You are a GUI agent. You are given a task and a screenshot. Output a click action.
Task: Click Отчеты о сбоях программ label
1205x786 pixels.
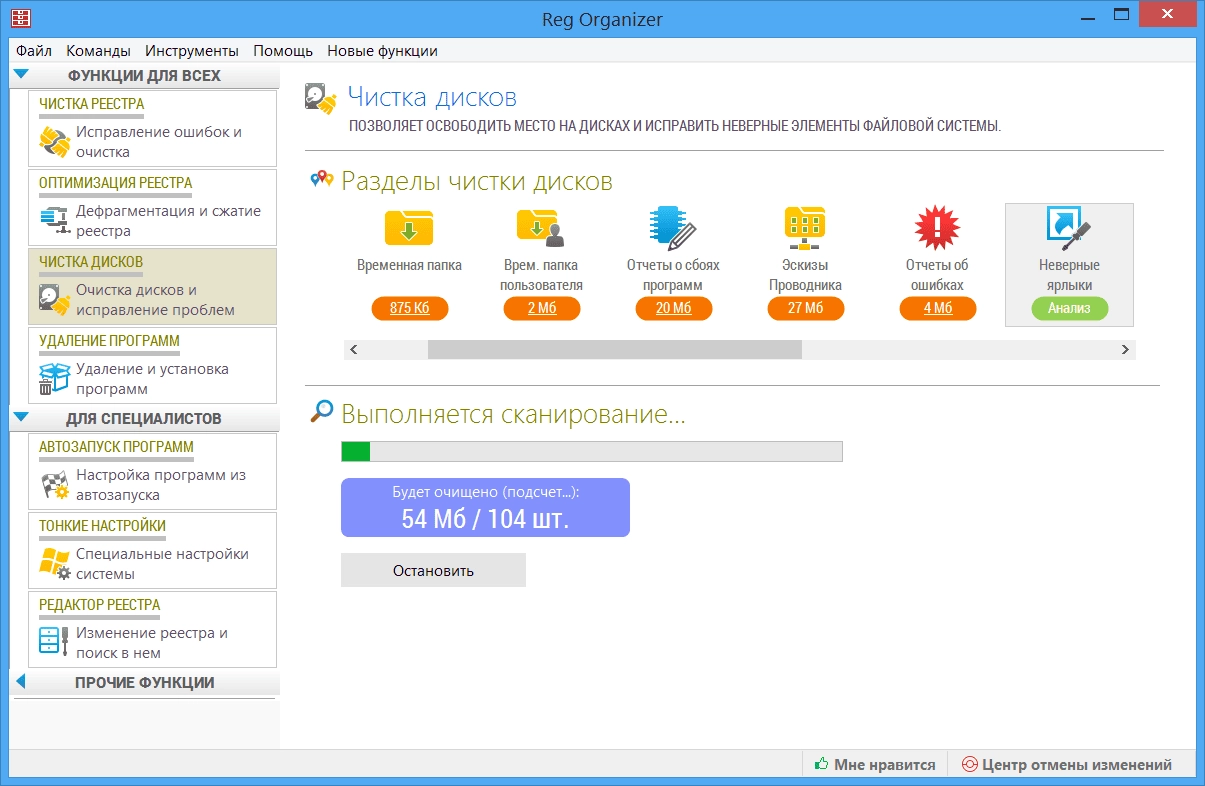tap(673, 275)
